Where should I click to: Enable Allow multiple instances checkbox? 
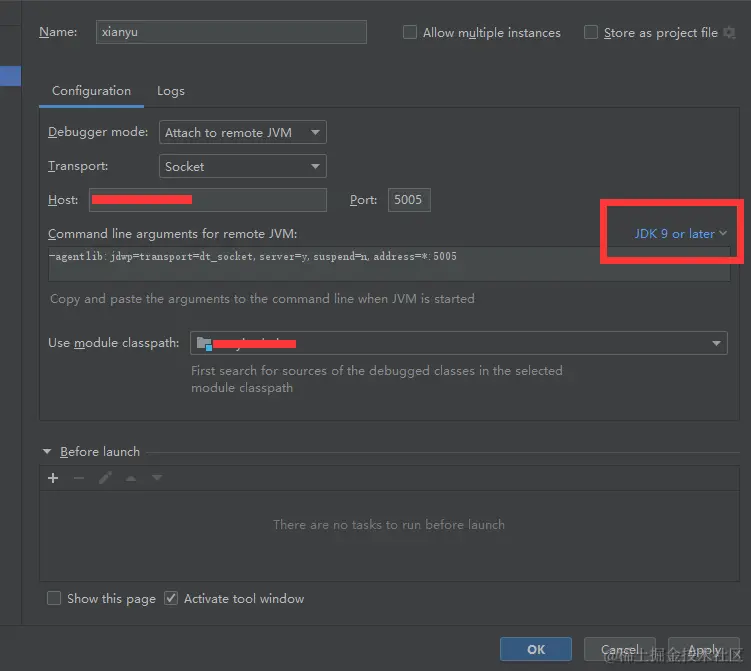(x=410, y=32)
